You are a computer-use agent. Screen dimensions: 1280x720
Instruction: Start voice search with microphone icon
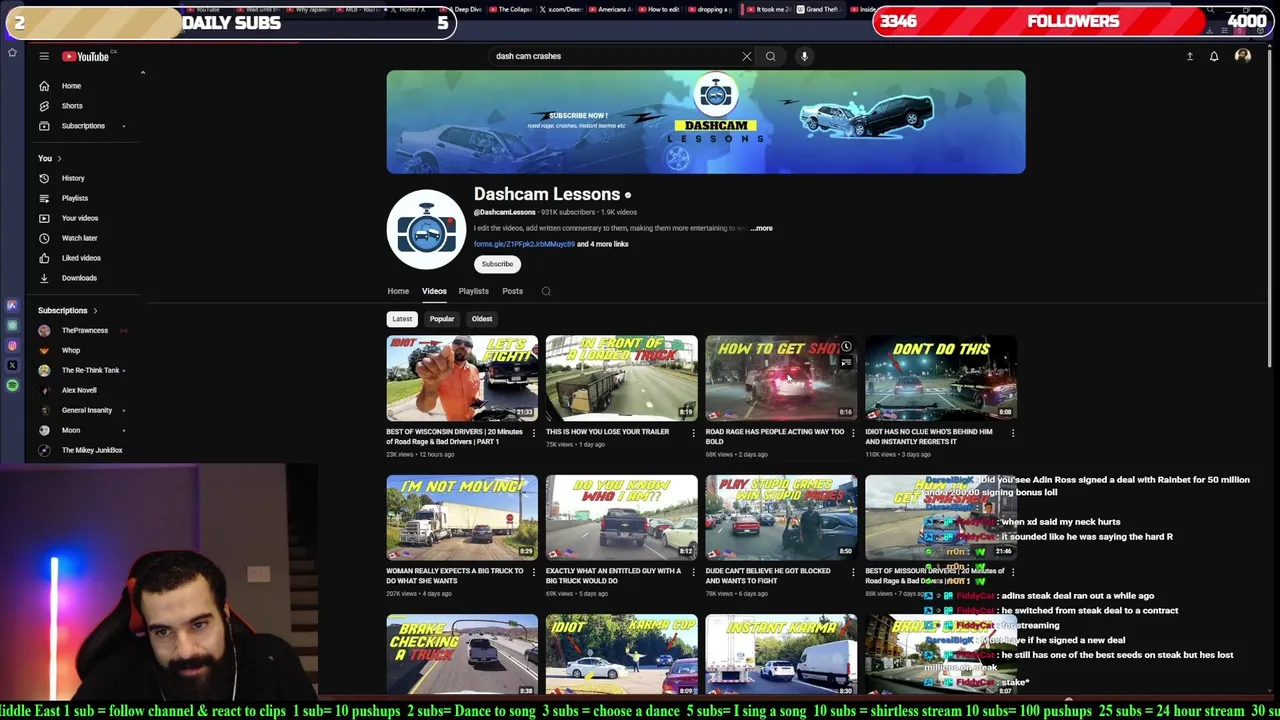(x=804, y=56)
